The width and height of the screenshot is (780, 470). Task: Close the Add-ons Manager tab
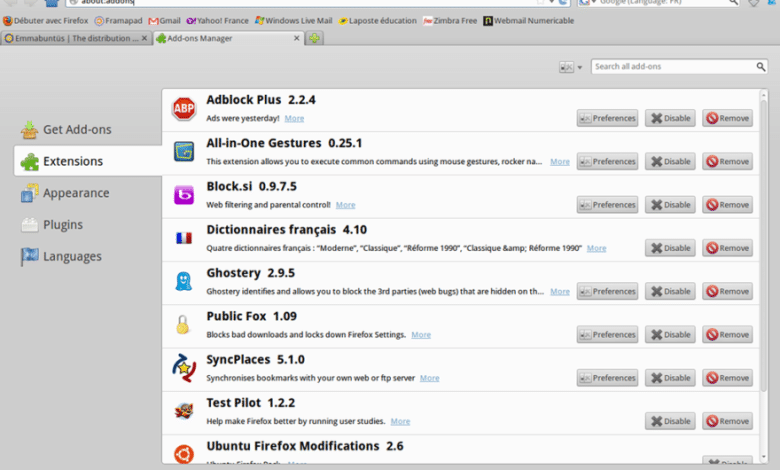(296, 38)
